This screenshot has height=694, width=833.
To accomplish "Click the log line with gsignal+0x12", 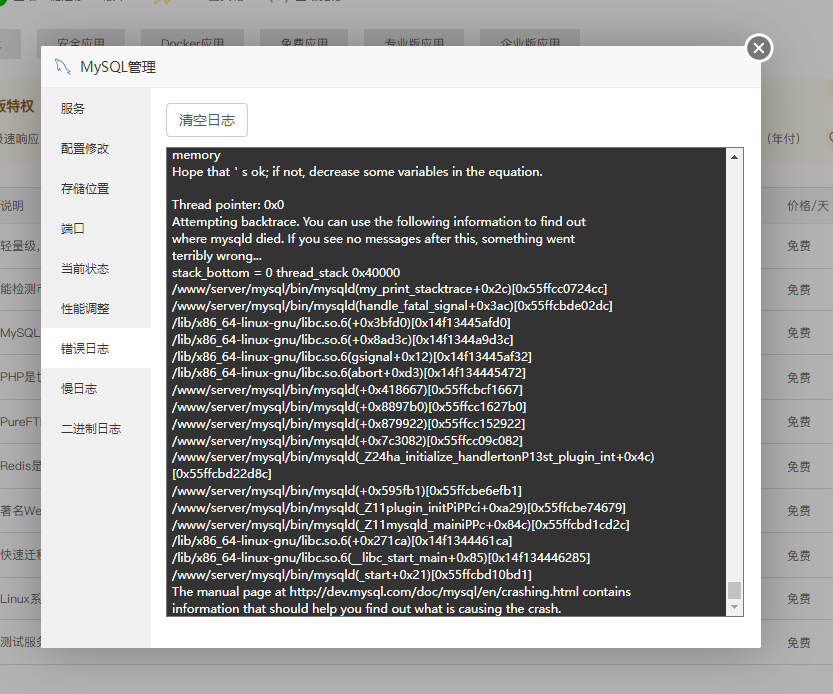I will pyautogui.click(x=352, y=357).
